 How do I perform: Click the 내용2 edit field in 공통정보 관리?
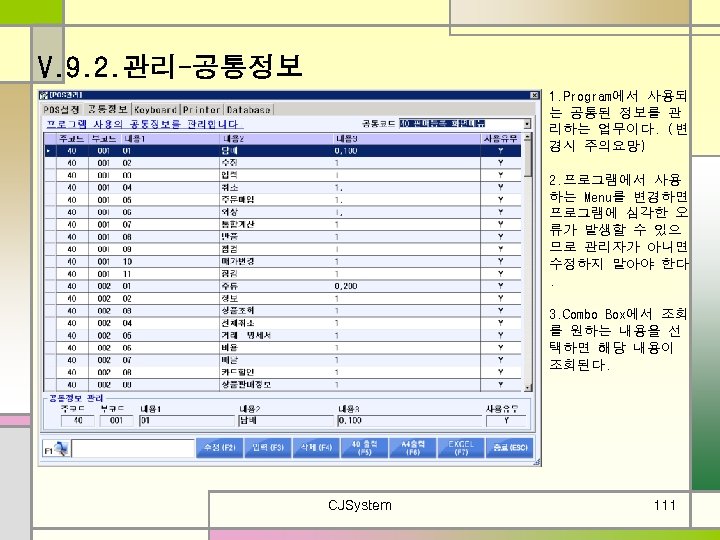pos(286,421)
